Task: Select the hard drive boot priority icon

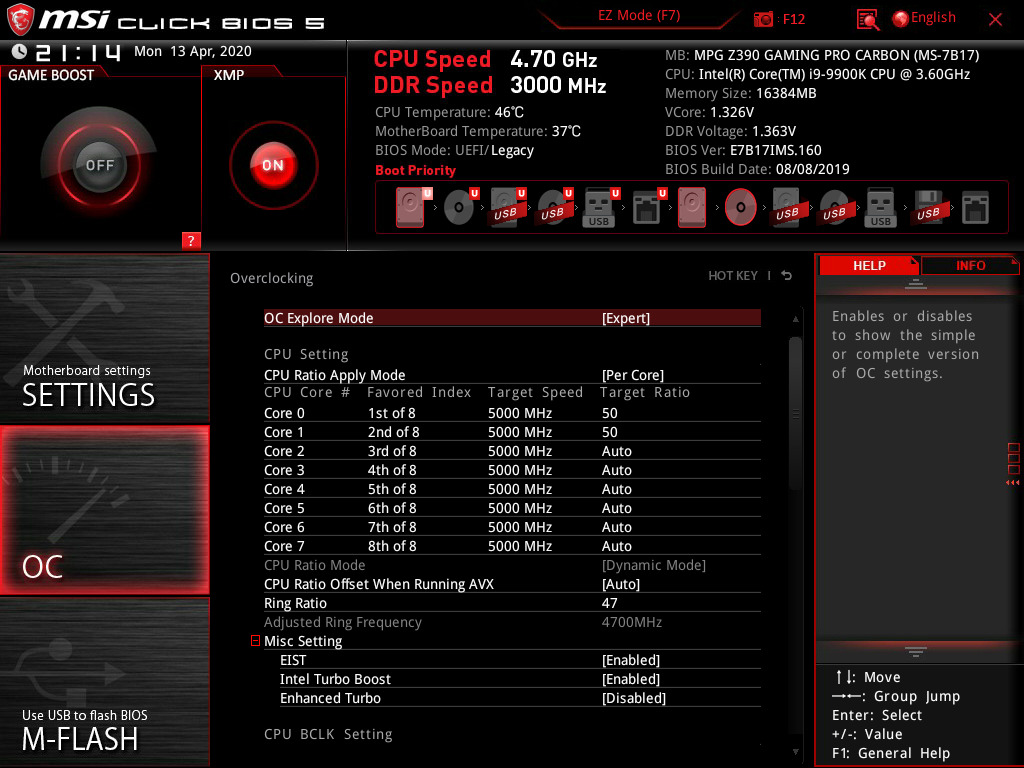Action: 409,206
